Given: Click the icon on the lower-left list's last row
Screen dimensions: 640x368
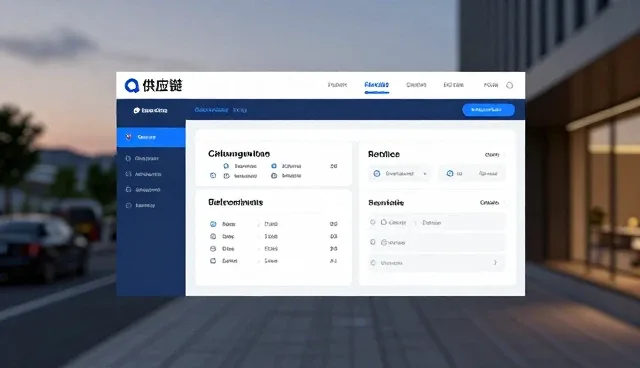Looking at the screenshot, I should point(213,261).
